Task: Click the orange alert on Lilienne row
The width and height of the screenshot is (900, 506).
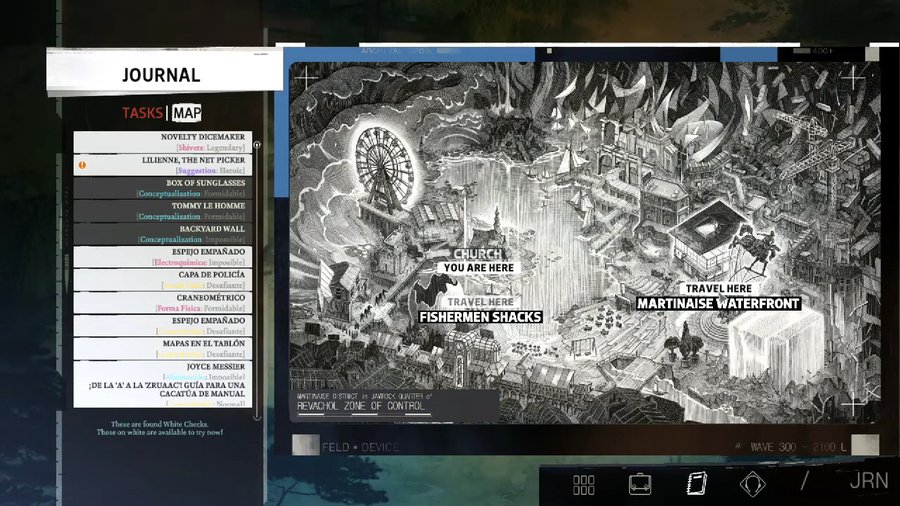Action: point(82,165)
